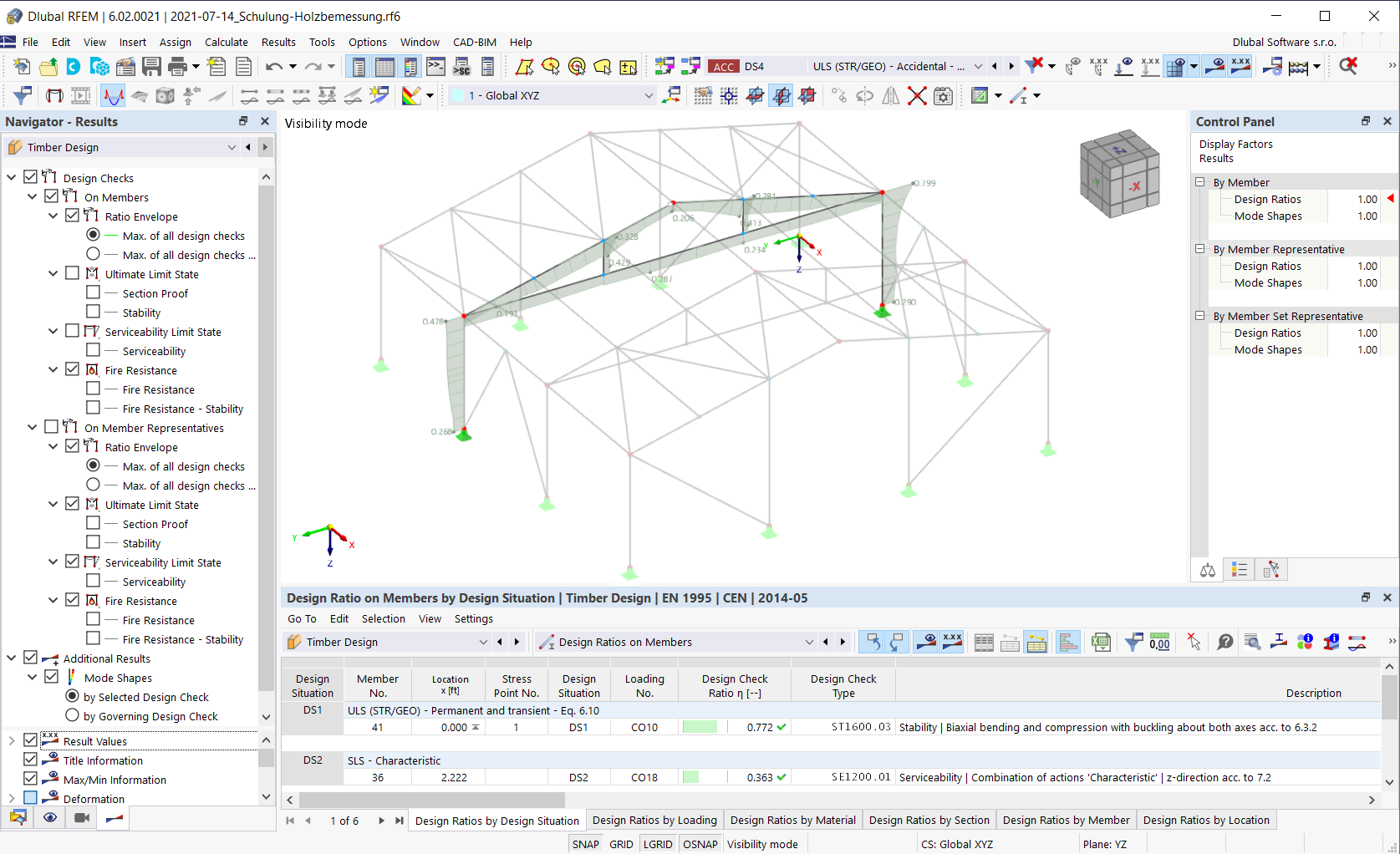Click the color gradient pencil icon
Viewport: 1400px width, 854px height.
point(410,96)
